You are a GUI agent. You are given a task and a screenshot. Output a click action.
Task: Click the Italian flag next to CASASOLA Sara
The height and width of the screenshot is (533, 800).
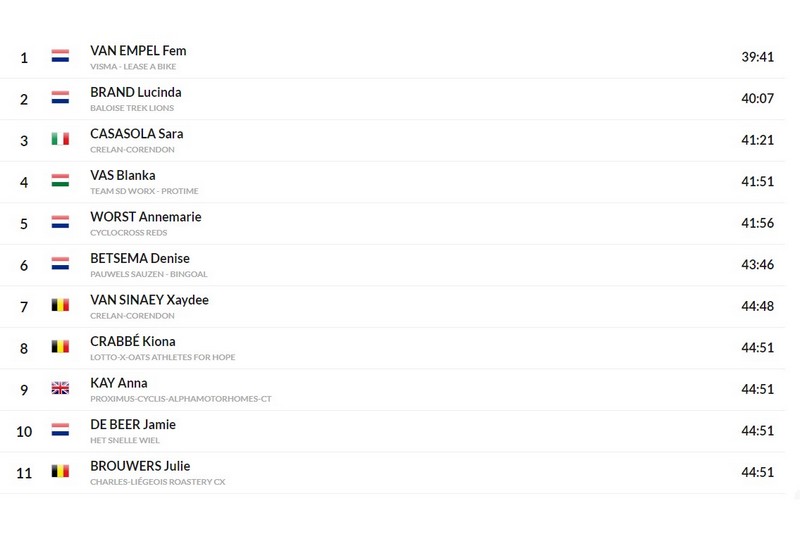pos(60,139)
